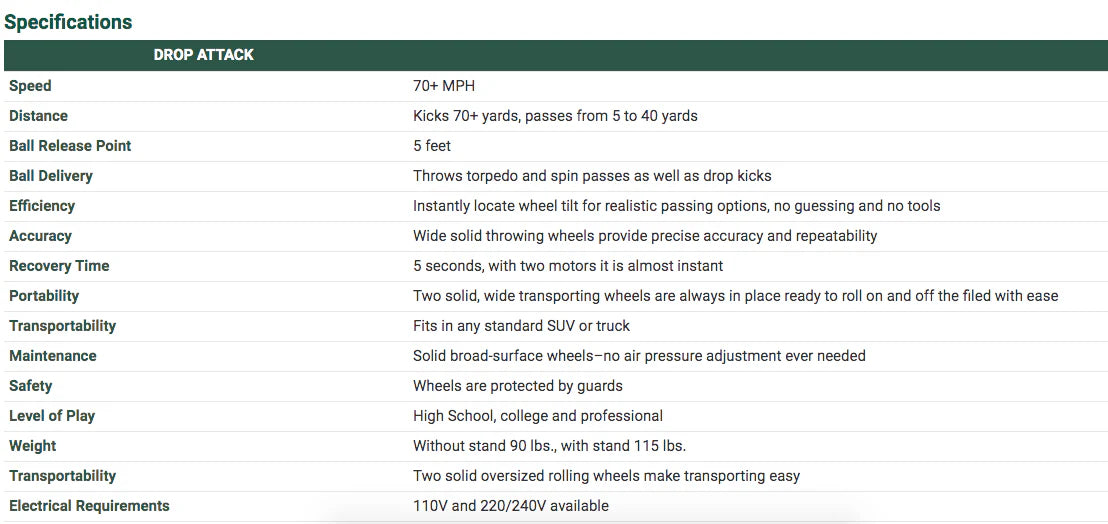Click the 70+ MPH speed value

[x=443, y=86]
